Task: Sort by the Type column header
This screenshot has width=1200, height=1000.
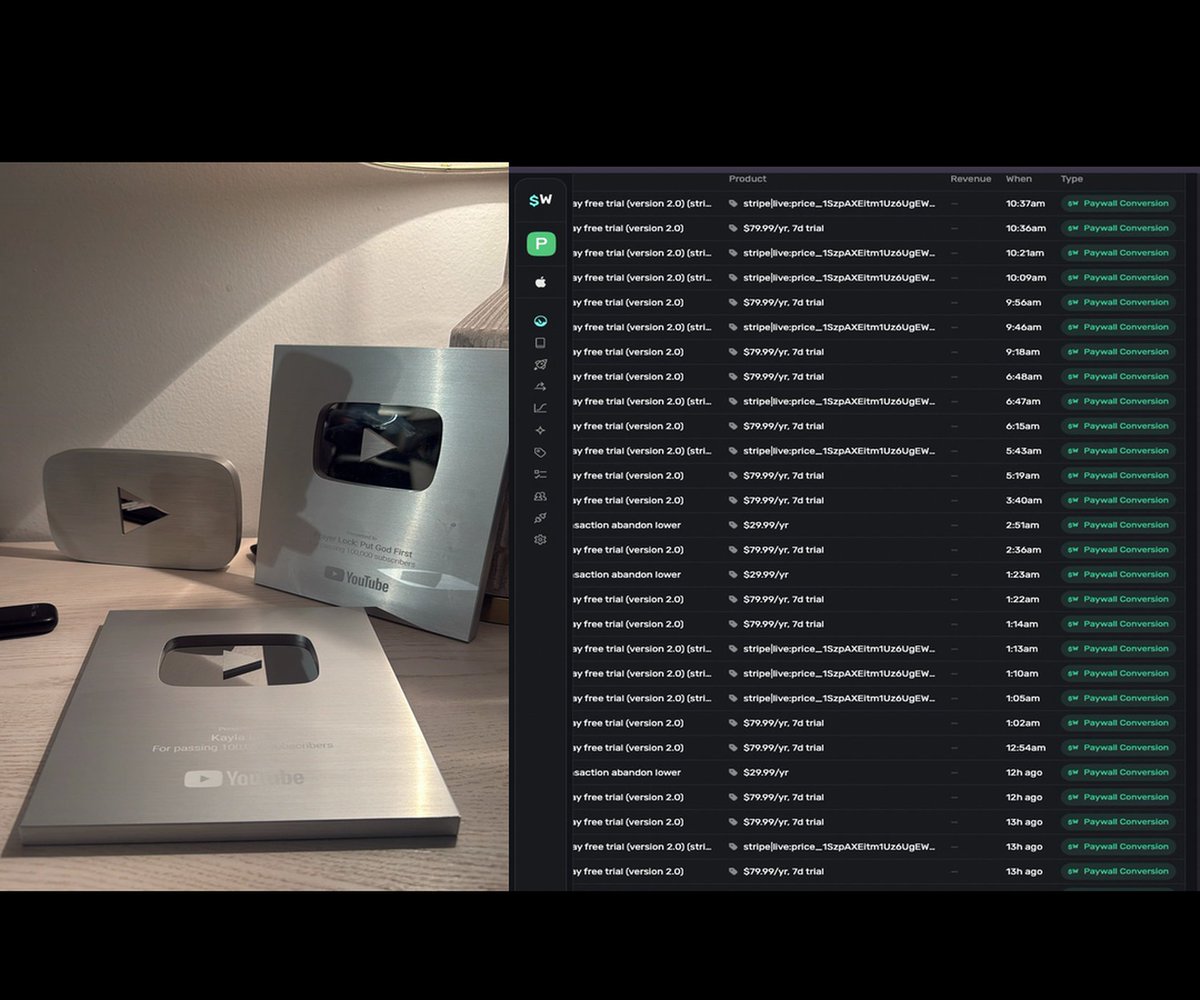Action: (x=1071, y=179)
